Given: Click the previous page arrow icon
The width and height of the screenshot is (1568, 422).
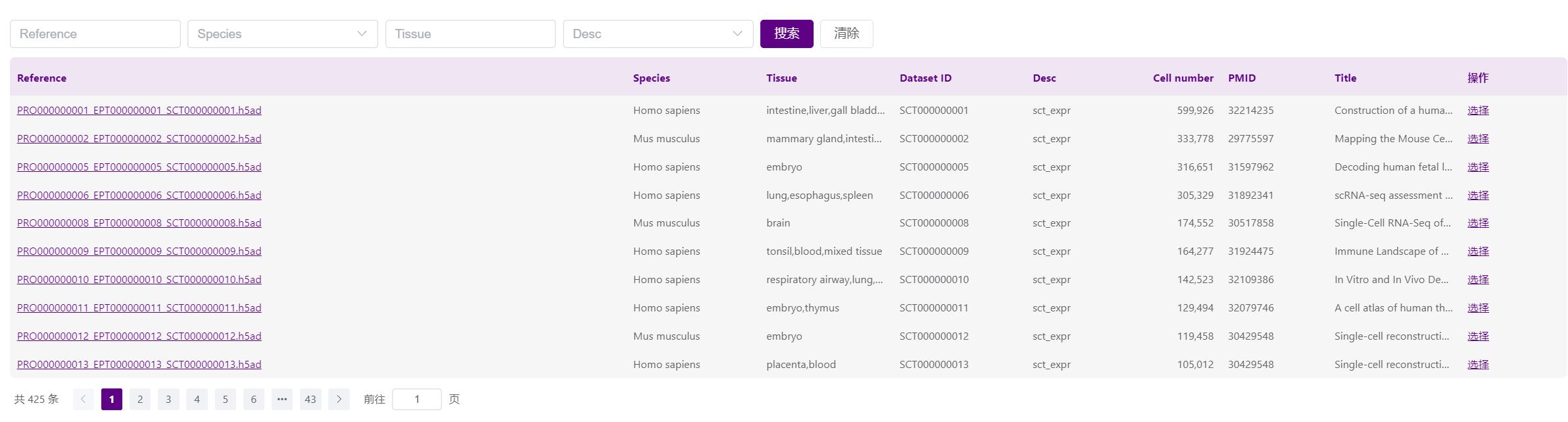Looking at the screenshot, I should pyautogui.click(x=83, y=399).
